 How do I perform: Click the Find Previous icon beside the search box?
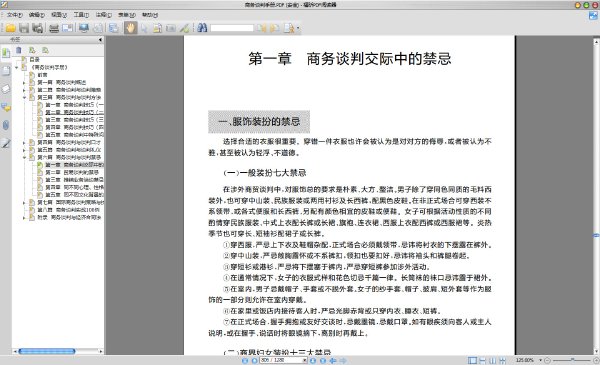click(x=262, y=28)
